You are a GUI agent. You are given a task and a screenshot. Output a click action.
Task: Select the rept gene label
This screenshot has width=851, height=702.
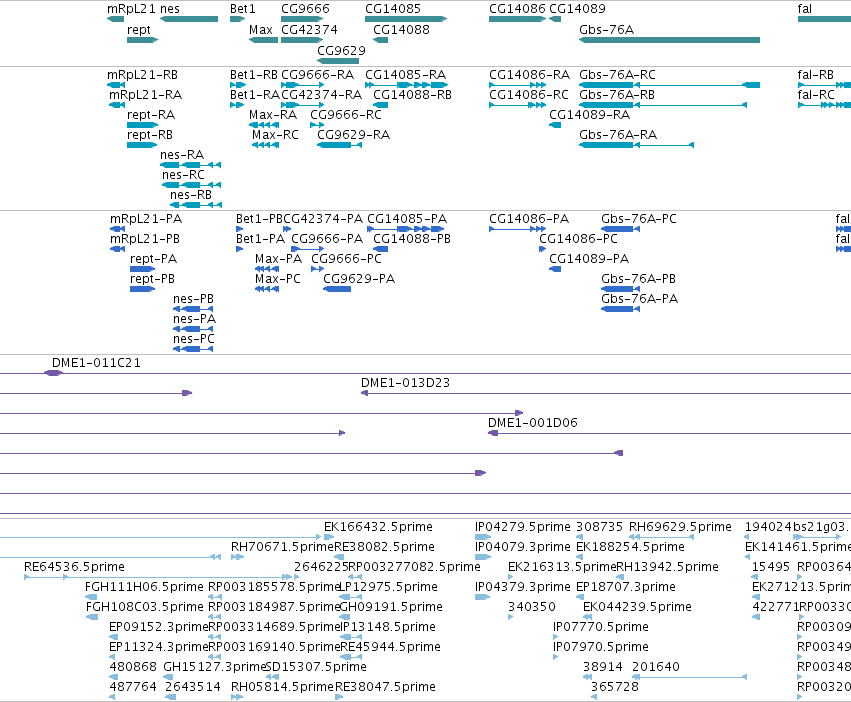[x=138, y=30]
